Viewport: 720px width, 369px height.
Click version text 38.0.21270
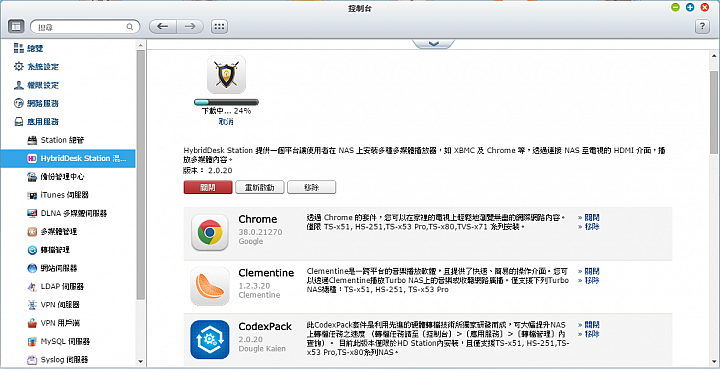point(260,232)
